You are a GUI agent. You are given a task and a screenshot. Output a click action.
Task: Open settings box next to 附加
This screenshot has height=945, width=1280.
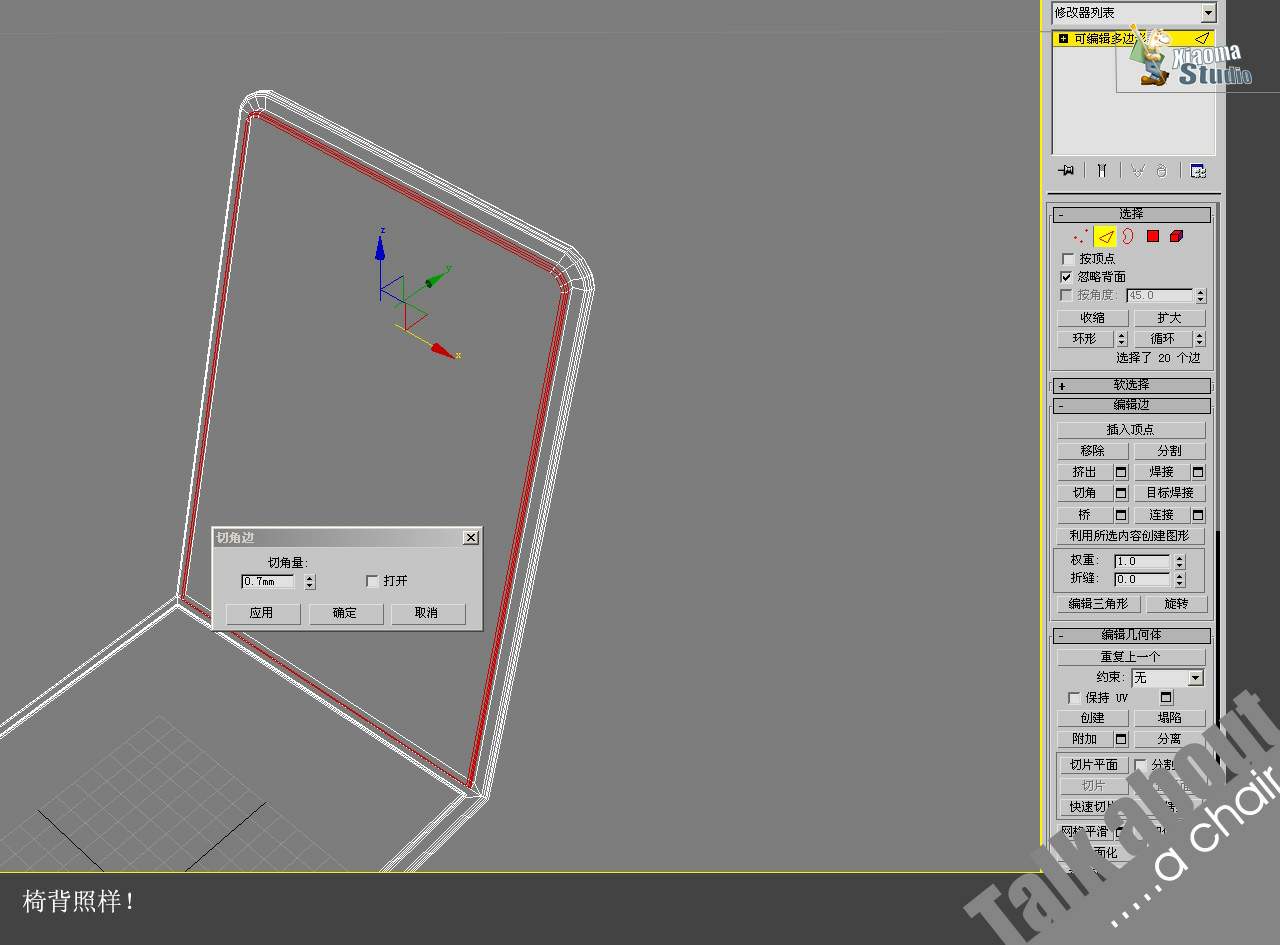pyautogui.click(x=1121, y=739)
